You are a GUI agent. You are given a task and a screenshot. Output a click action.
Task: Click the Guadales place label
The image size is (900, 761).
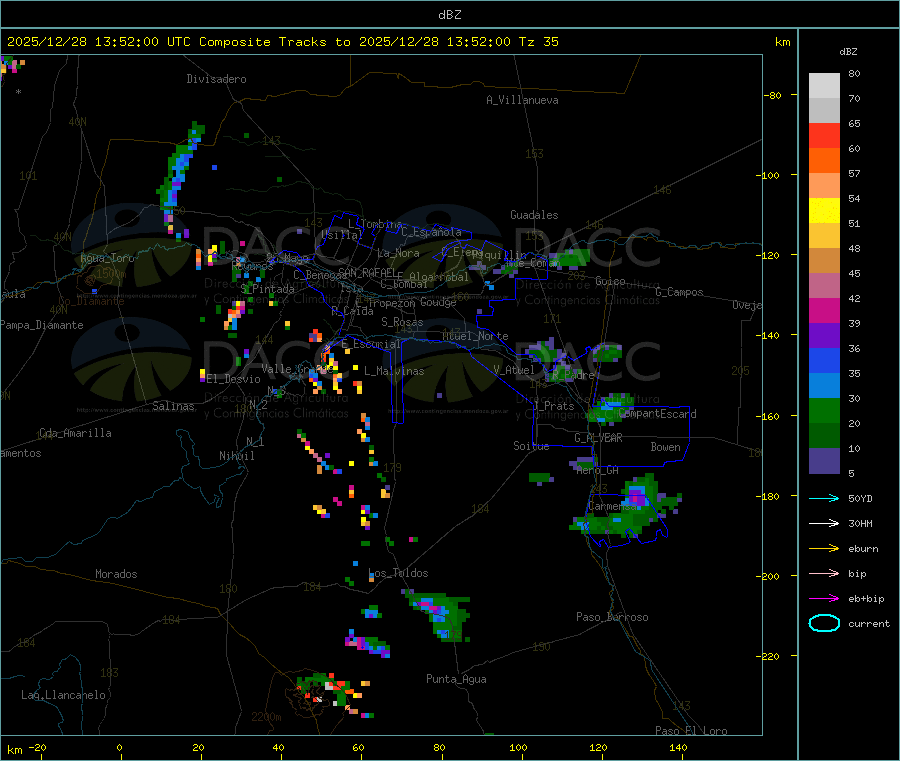[x=534, y=215]
